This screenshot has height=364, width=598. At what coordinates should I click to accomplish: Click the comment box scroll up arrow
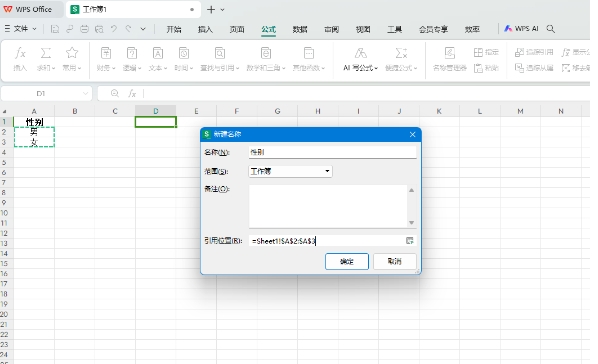tap(412, 190)
